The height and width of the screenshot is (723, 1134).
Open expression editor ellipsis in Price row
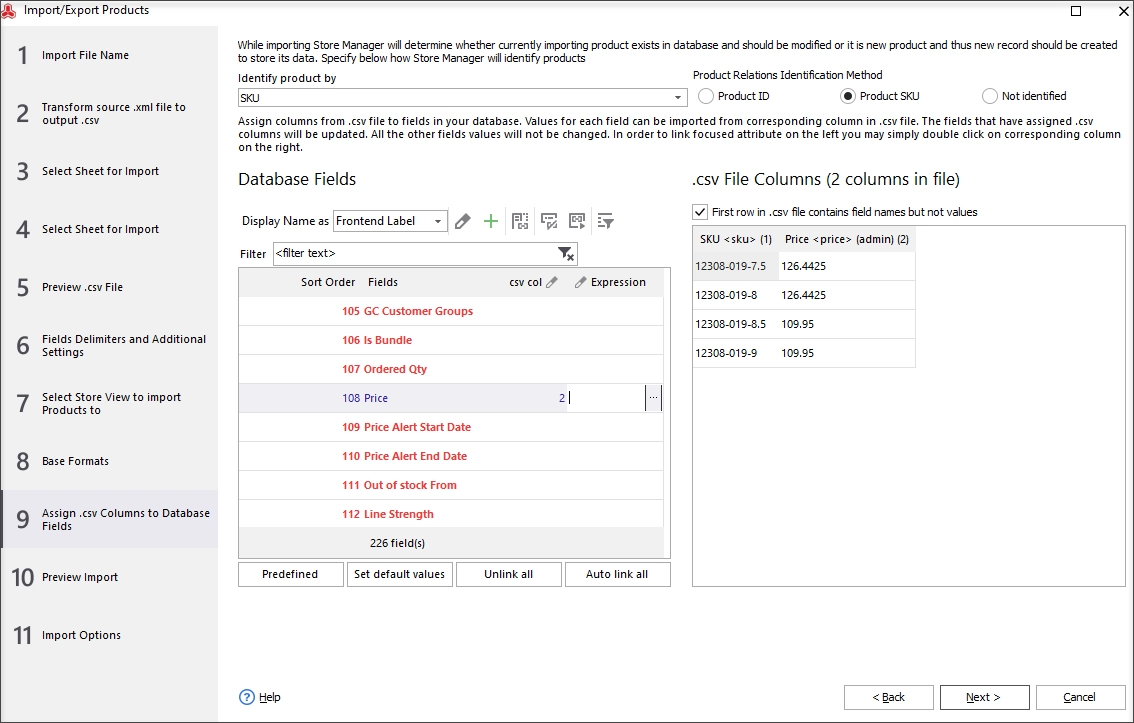click(x=653, y=398)
